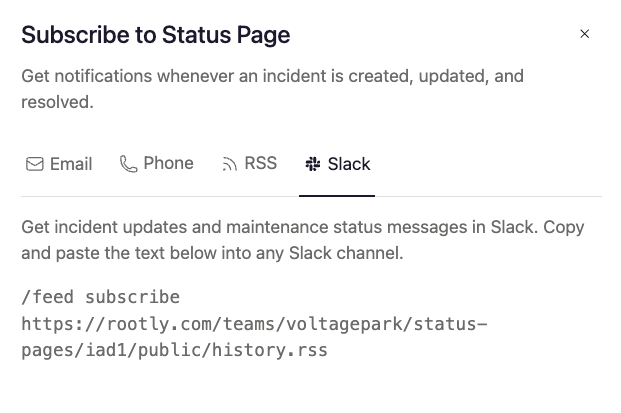The image size is (621, 413).
Task: Click the rootly.com URL line
Action: (x=254, y=324)
